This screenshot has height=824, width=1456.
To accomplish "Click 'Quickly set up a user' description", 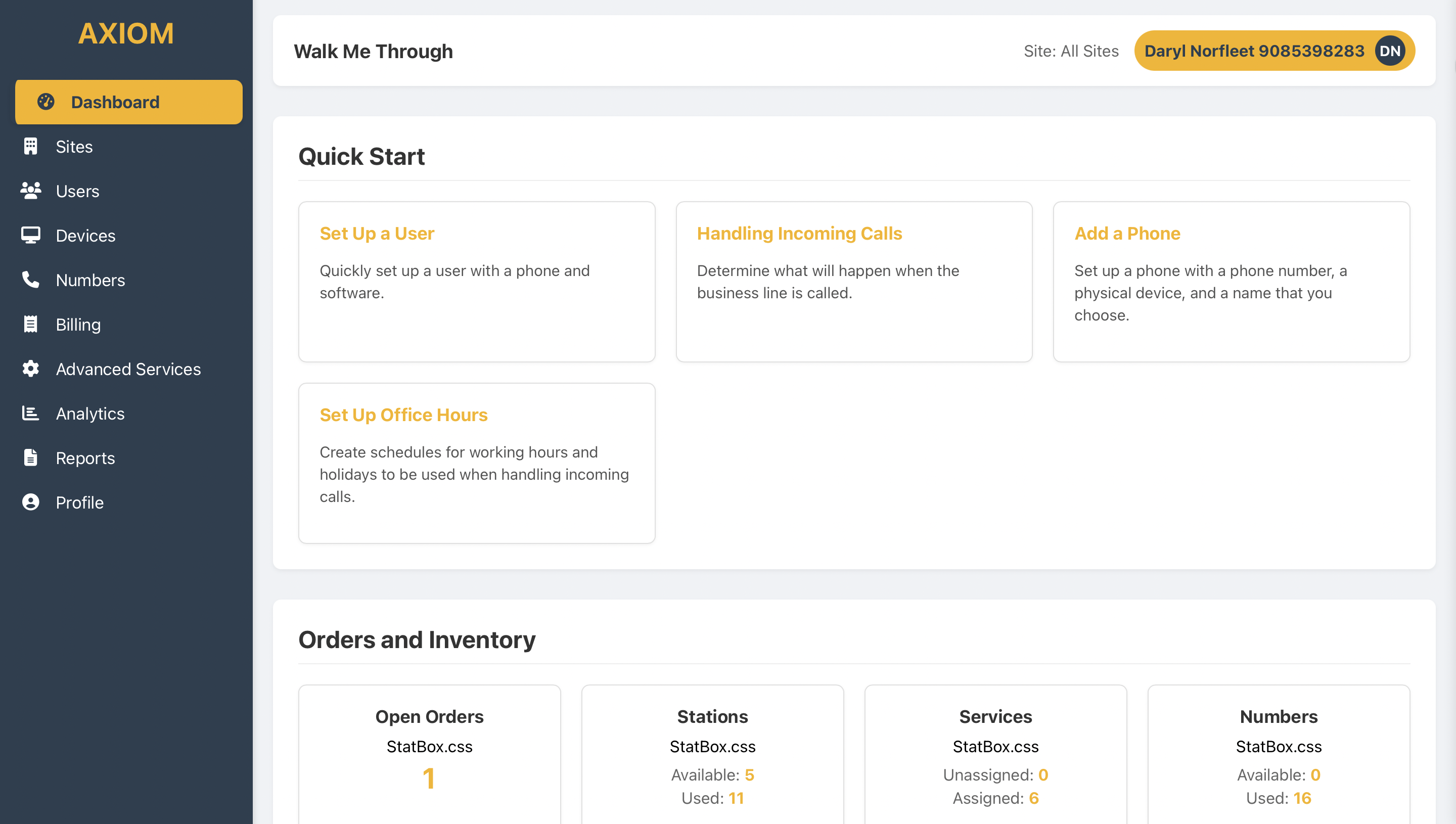I will [x=454, y=282].
